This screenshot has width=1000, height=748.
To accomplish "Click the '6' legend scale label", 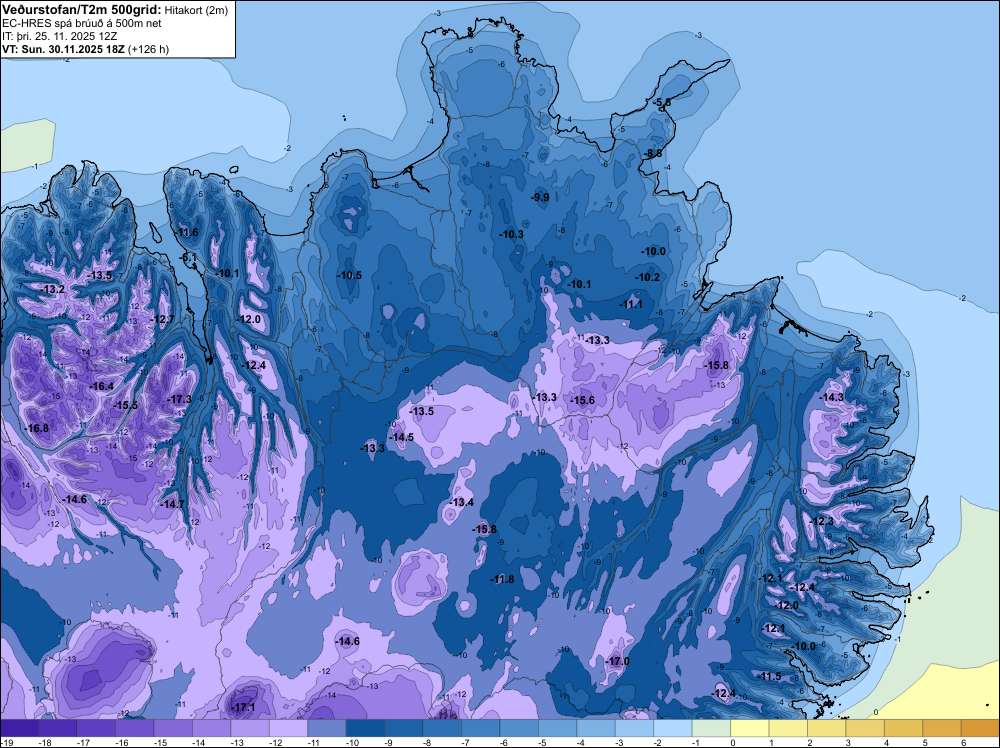I will click(x=963, y=742).
